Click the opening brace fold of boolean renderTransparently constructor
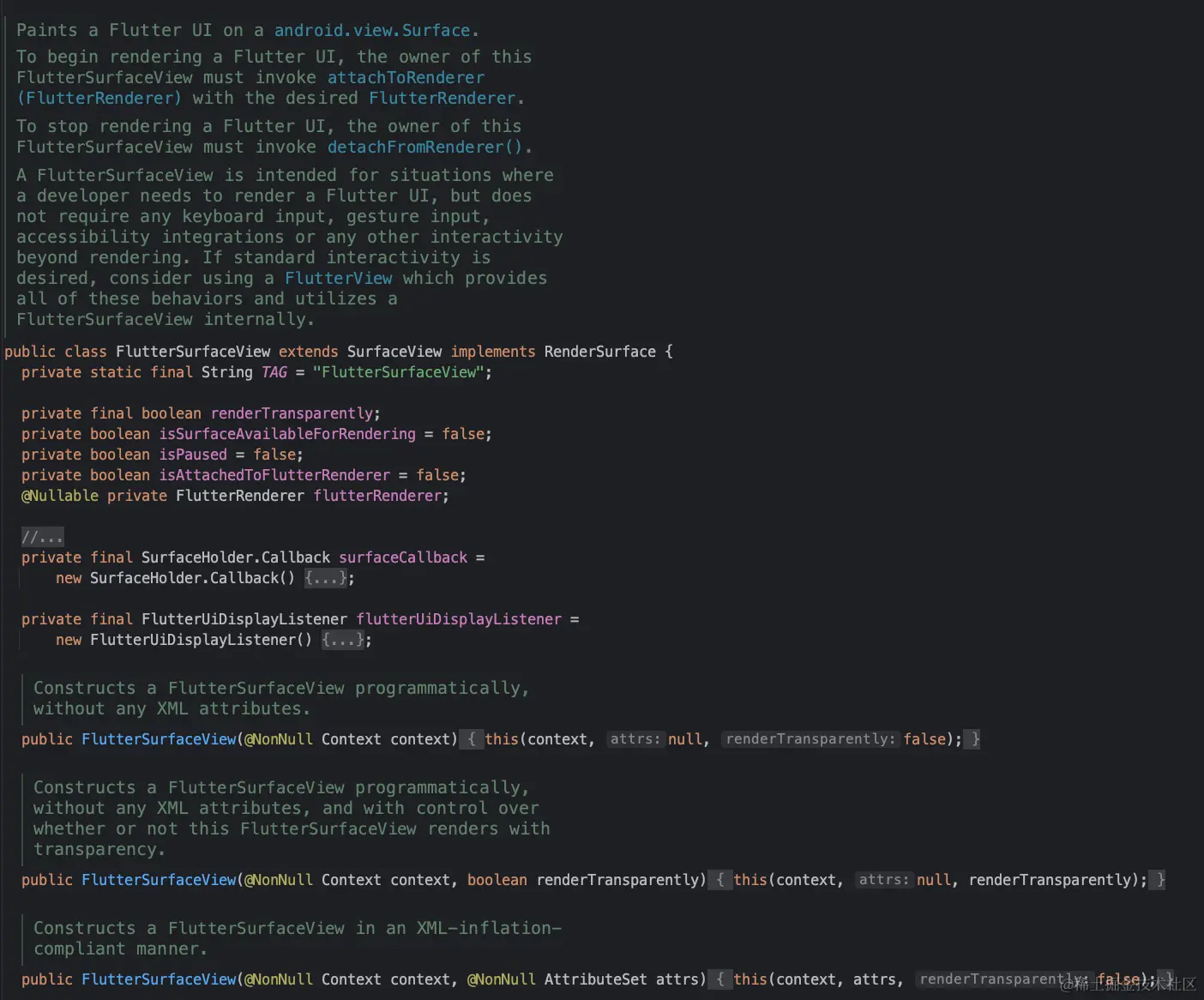The height and width of the screenshot is (1000, 1204). click(x=720, y=880)
